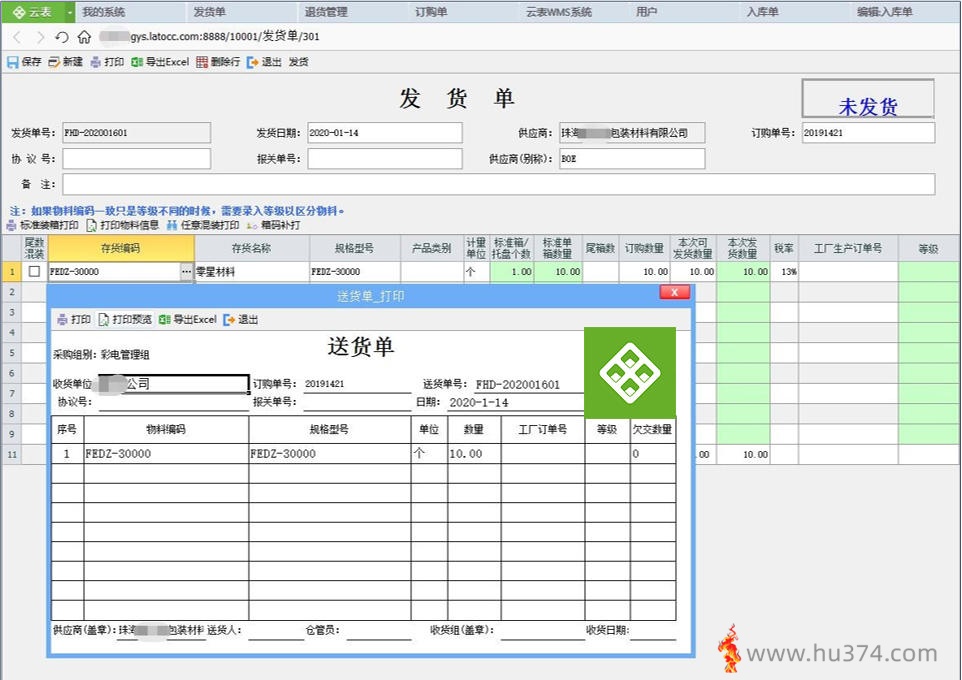Click the 等级 column header in main grid

(928, 249)
